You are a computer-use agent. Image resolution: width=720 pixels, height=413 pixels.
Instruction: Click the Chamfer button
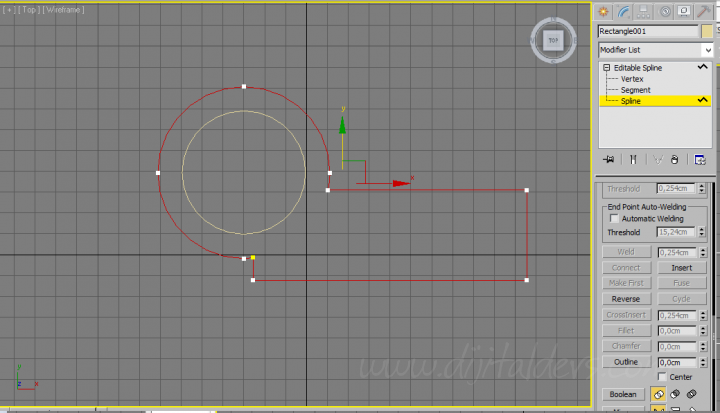coord(626,345)
